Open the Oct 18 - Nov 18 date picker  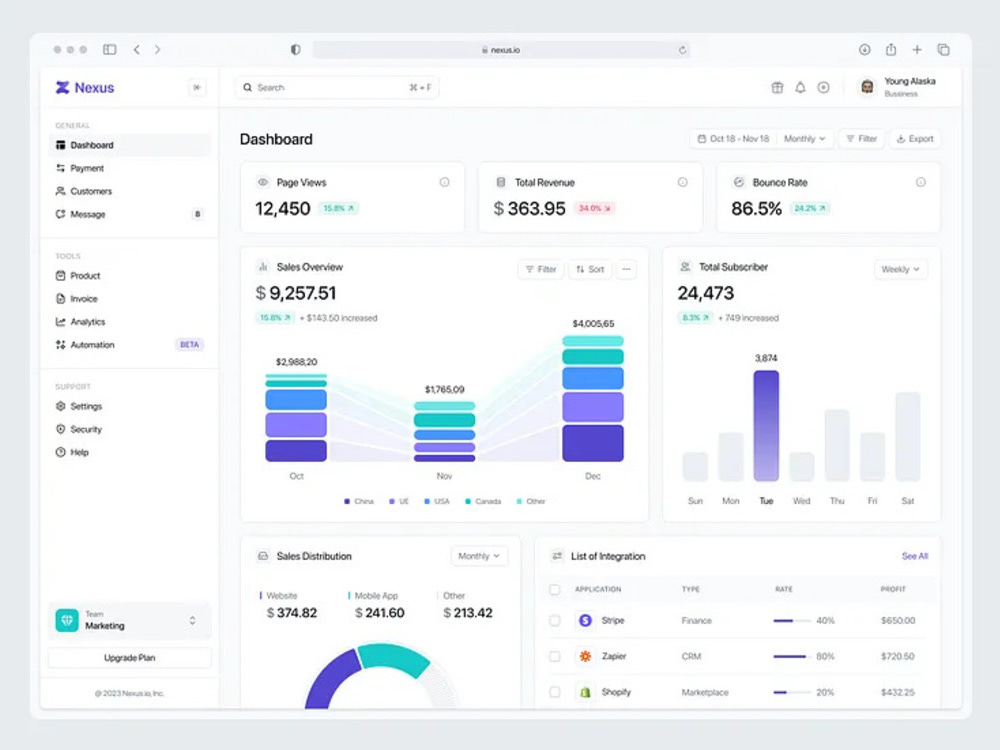pyautogui.click(x=733, y=138)
